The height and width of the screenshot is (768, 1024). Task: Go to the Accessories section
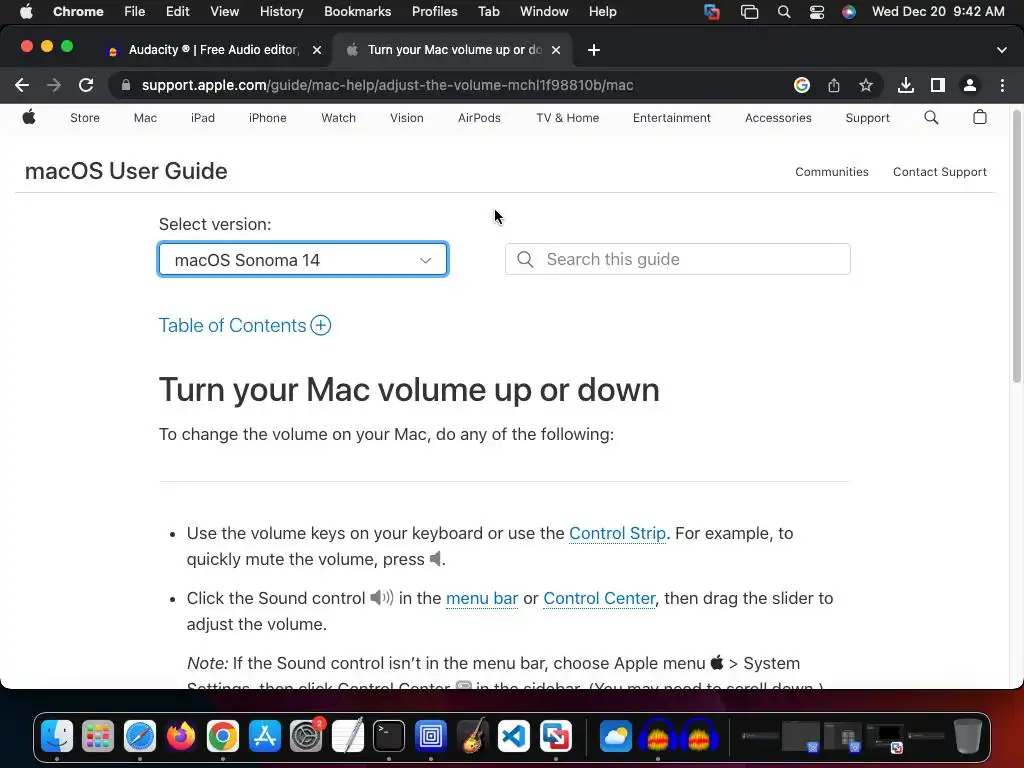pyautogui.click(x=778, y=118)
